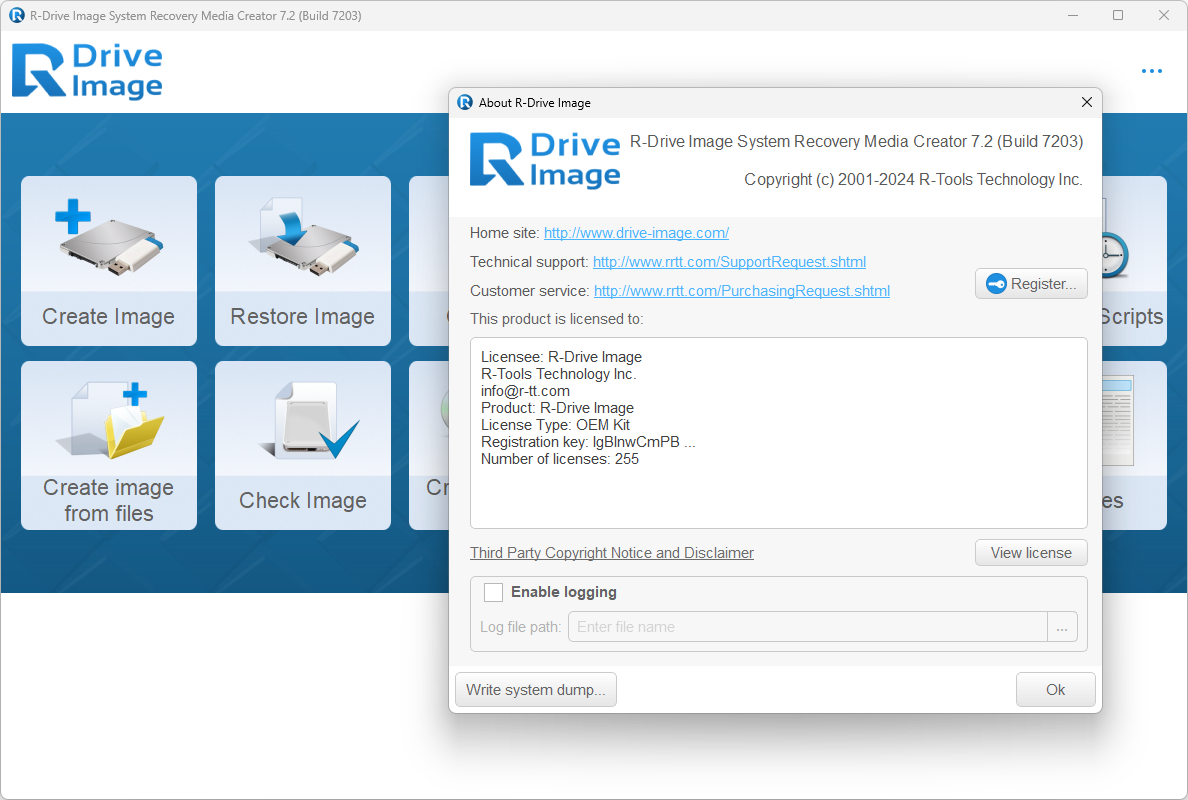Click the 'Number of licenses: 255' line

pyautogui.click(x=560, y=459)
